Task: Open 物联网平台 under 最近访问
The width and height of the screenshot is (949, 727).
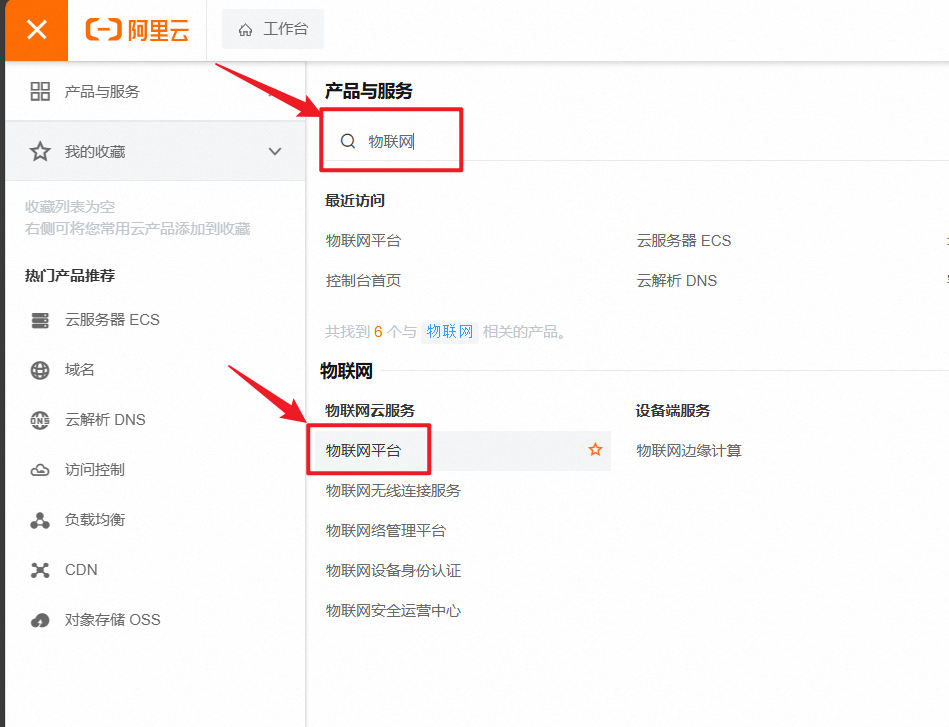Action: click(x=363, y=241)
